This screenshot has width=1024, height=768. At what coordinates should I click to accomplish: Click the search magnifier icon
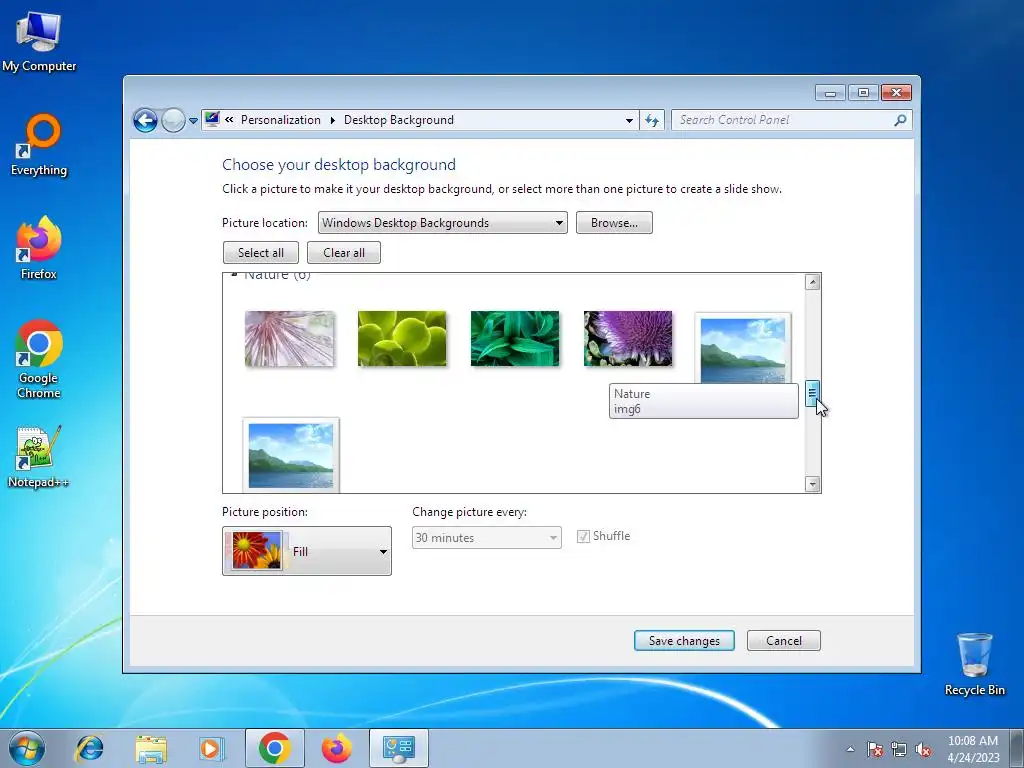tap(900, 120)
